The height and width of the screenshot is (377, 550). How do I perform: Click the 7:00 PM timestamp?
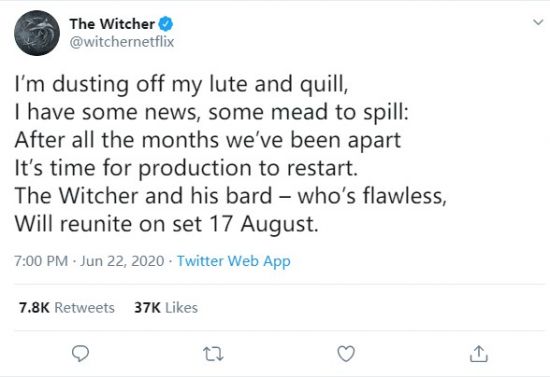coord(41,261)
